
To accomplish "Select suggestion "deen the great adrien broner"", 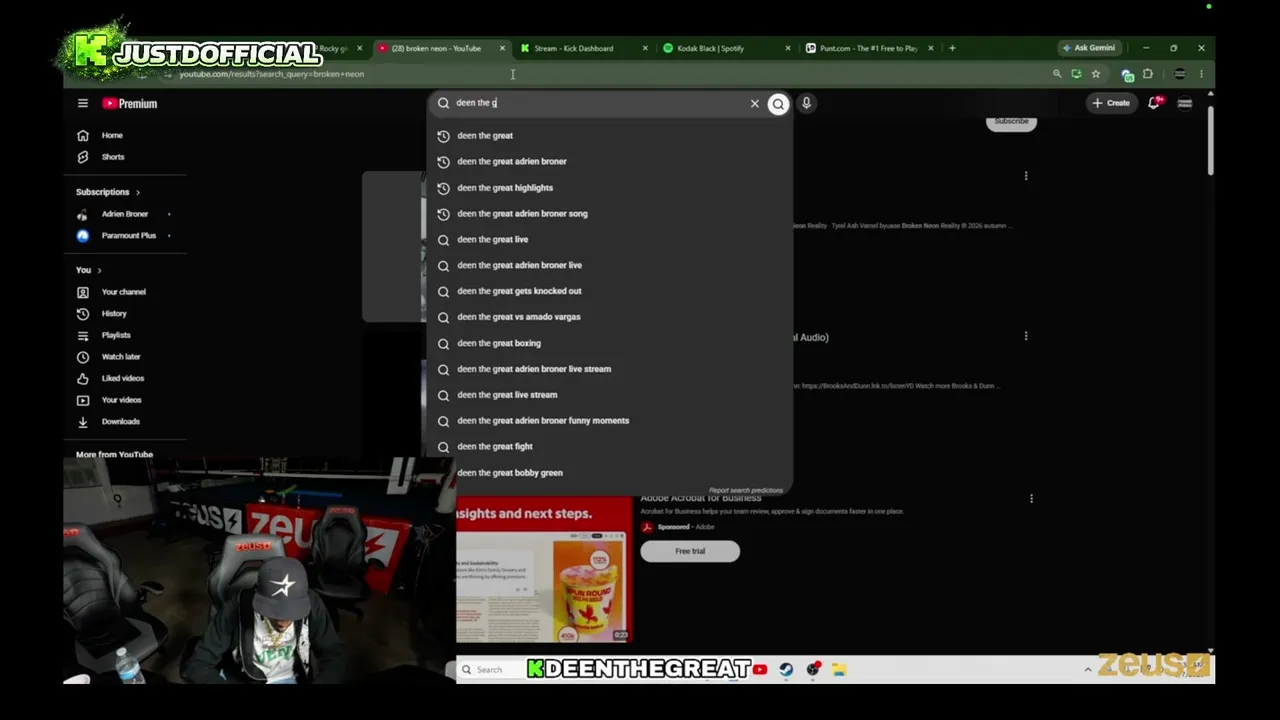I will [609, 161].
